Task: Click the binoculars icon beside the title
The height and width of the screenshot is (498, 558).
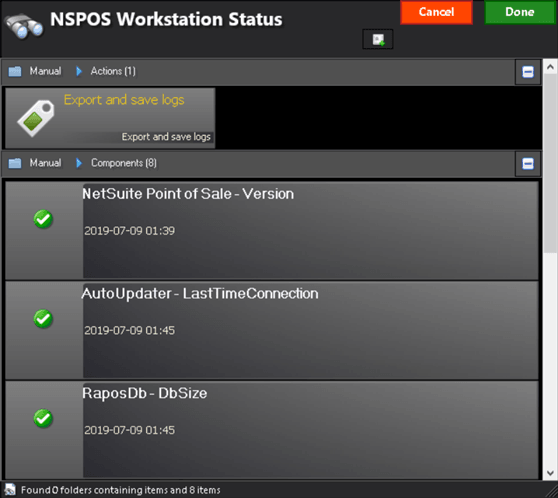Action: pos(23,26)
